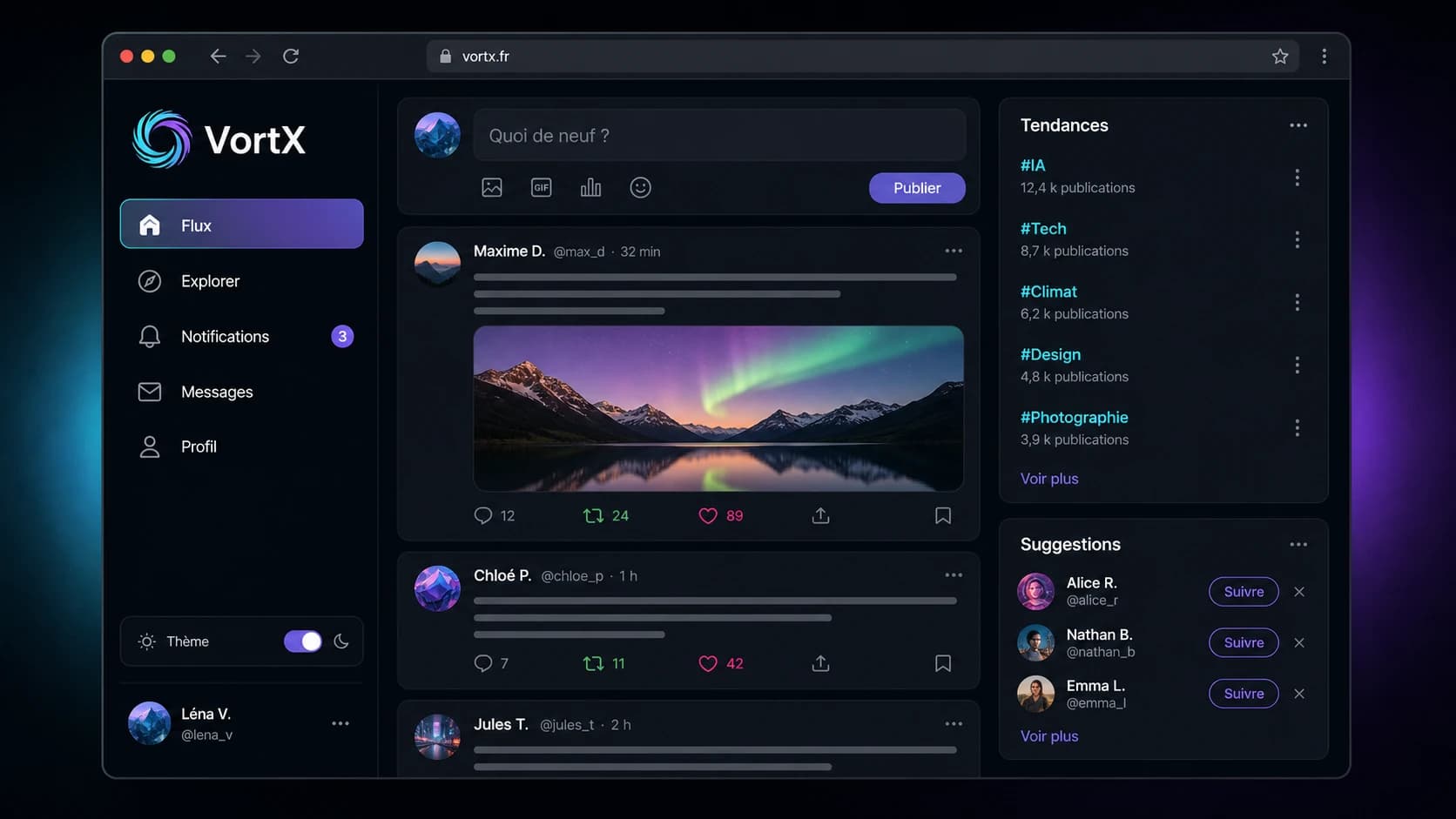Follow Emma L. with Suivre
The height and width of the screenshot is (819, 1456).
click(x=1244, y=694)
